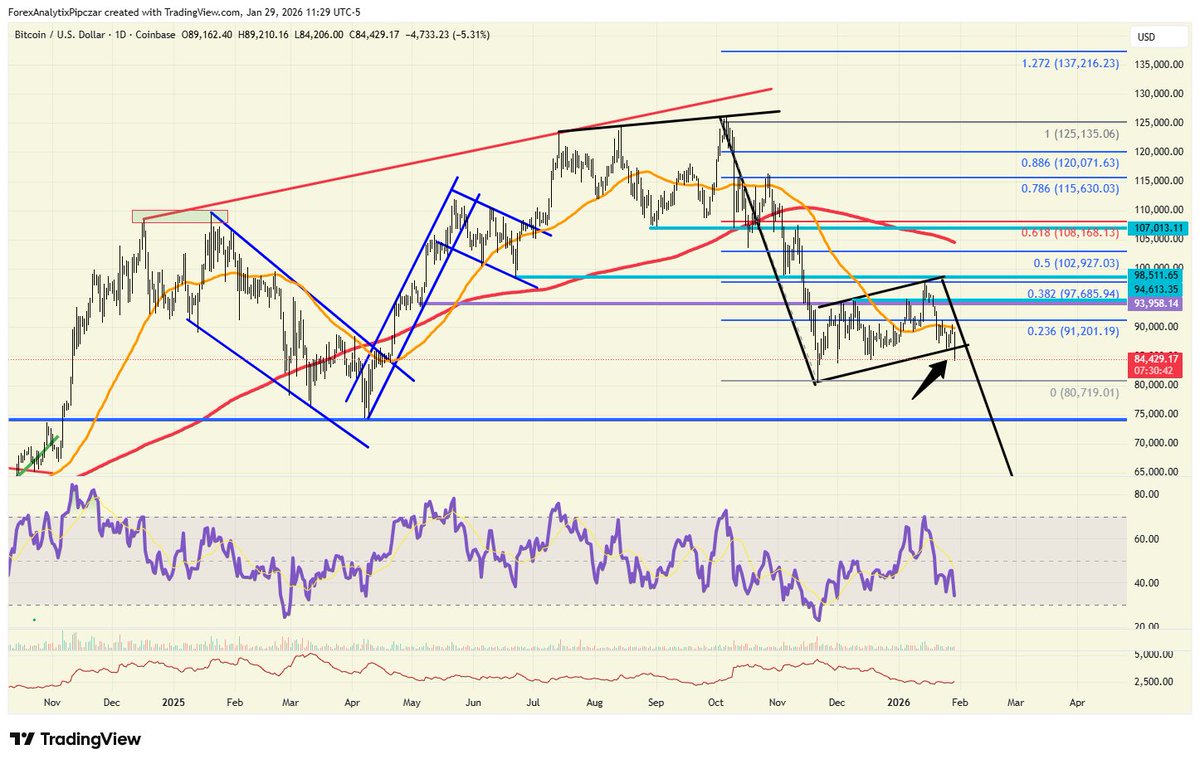Click the change value −4,733.23 (−5.31%)
The width and height of the screenshot is (1200, 764).
447,34
